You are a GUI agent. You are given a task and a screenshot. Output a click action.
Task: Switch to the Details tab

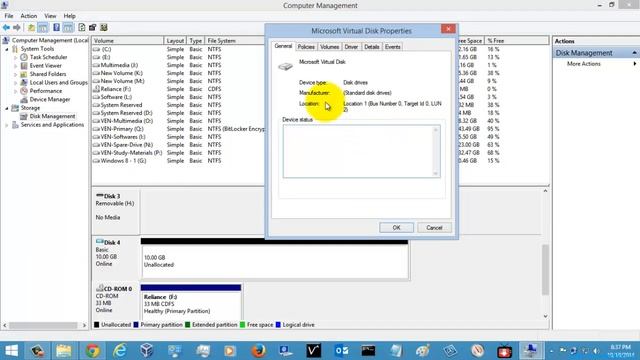[371, 47]
